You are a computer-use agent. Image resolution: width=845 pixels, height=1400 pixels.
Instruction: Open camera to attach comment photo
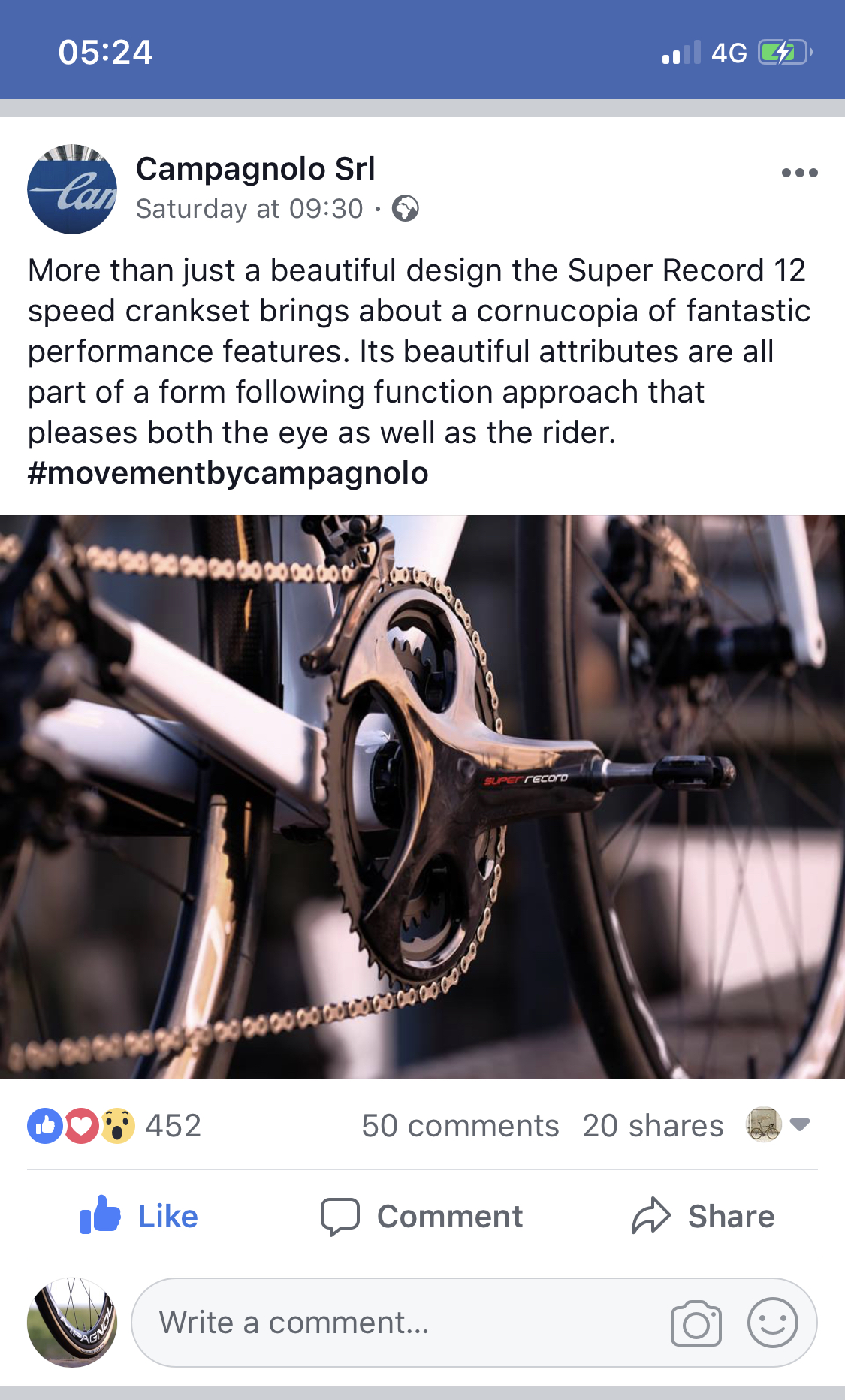696,1323
